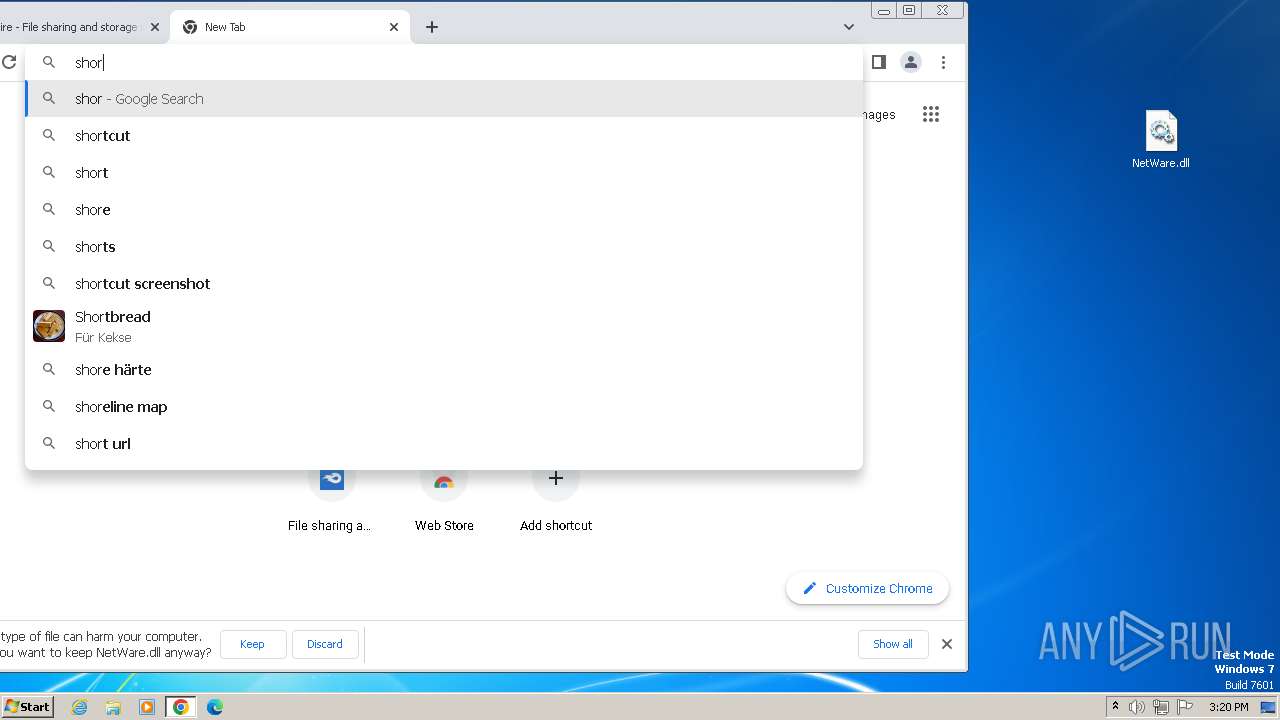Close the downloads bar

click(x=947, y=644)
